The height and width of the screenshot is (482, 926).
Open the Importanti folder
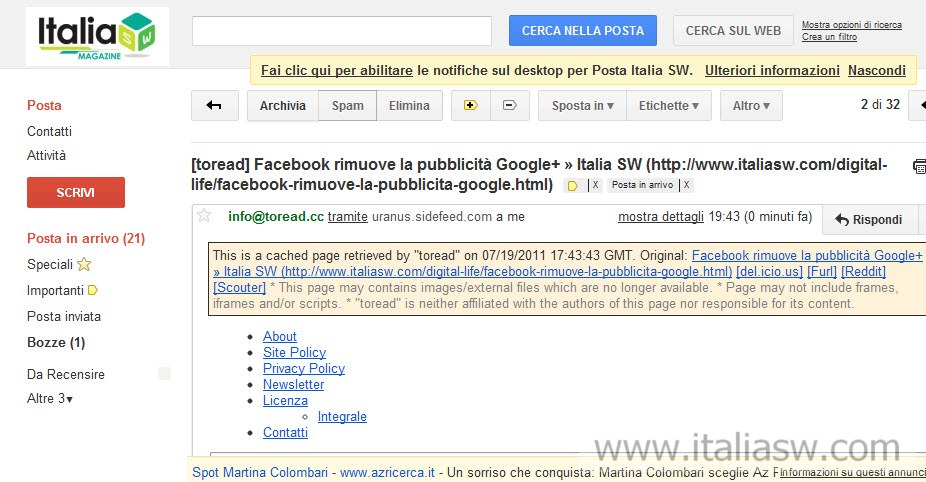pyautogui.click(x=56, y=291)
